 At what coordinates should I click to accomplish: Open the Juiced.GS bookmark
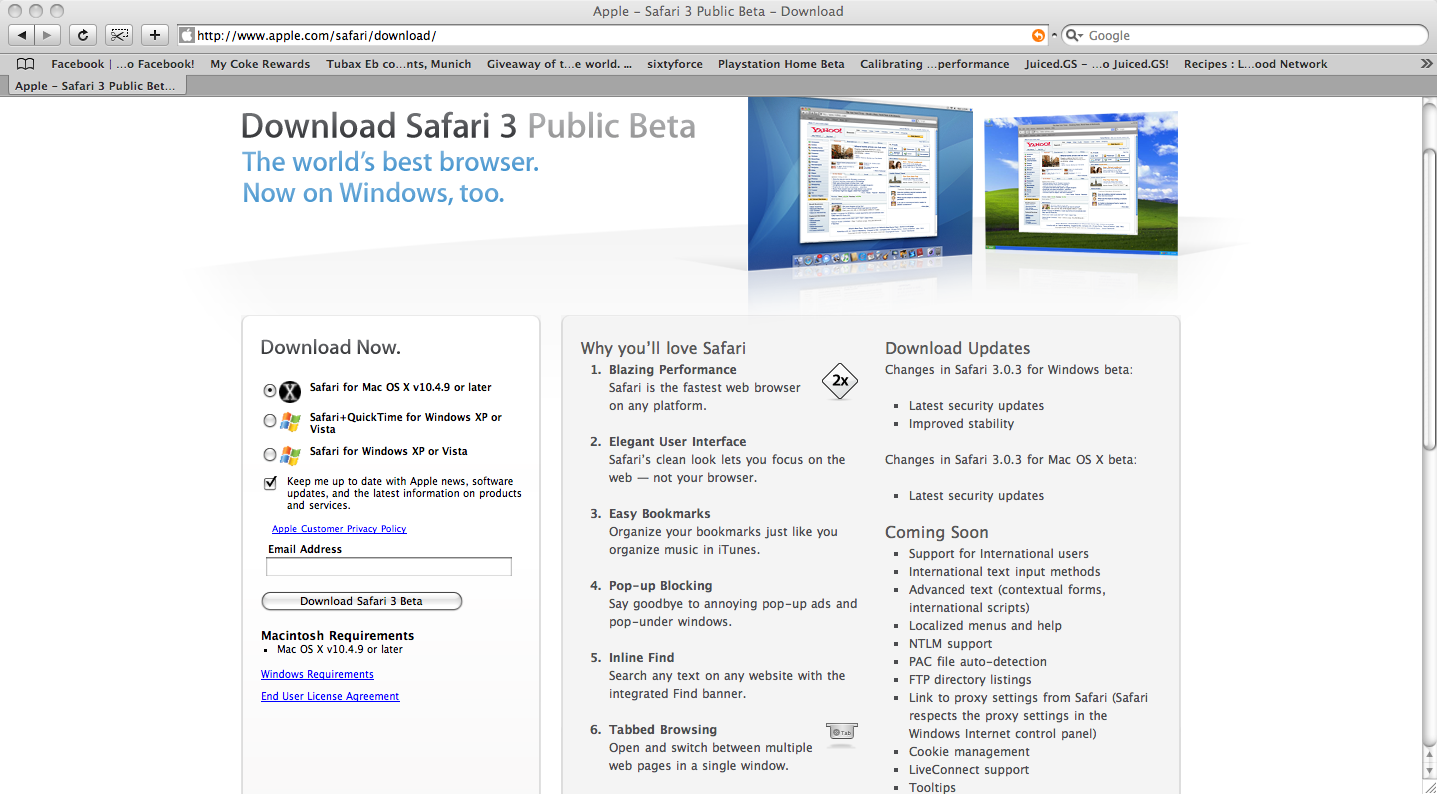point(1097,64)
